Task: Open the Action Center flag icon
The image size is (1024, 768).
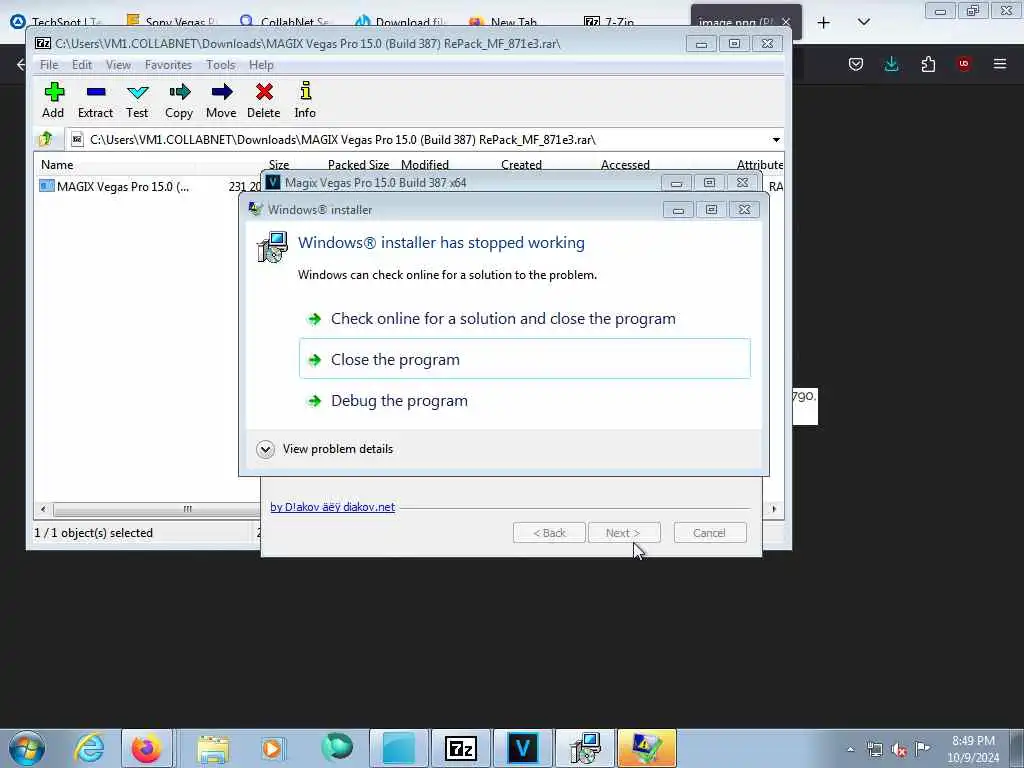Action: pyautogui.click(x=922, y=748)
